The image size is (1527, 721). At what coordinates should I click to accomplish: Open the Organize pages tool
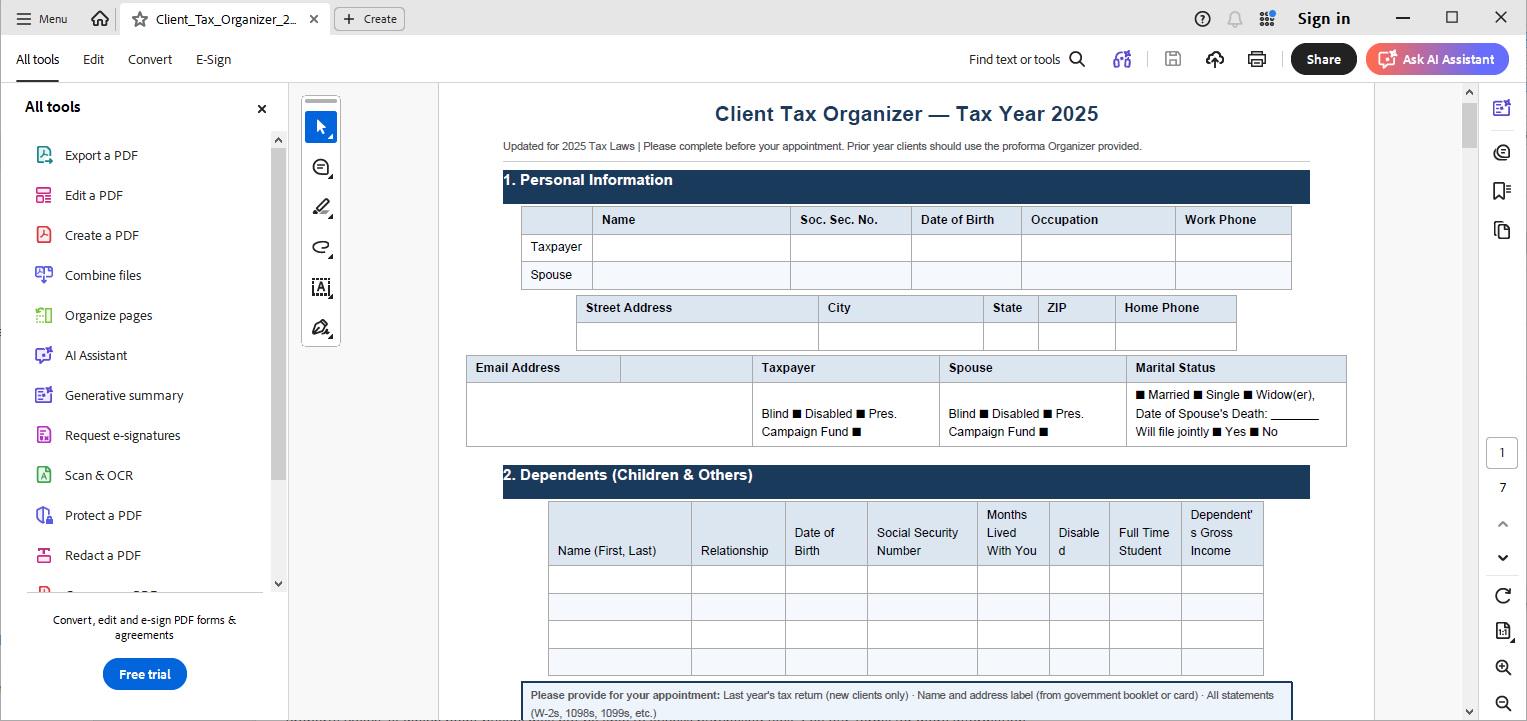click(108, 315)
